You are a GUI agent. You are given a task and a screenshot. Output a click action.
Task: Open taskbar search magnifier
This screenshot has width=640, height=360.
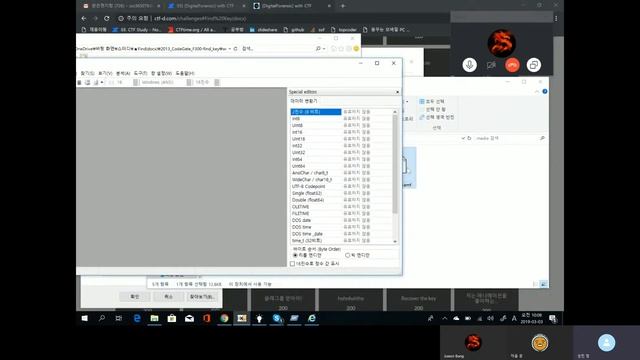(102, 318)
